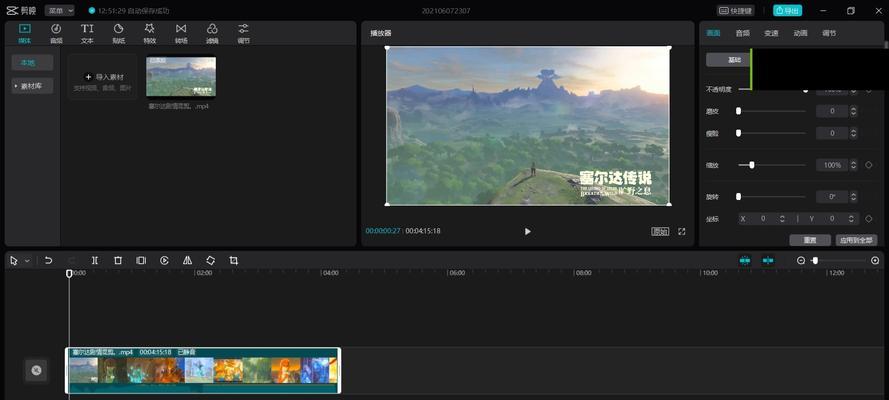Click the 瘦脸 value stepper arrows
Image resolution: width=889 pixels, height=400 pixels.
tap(853, 133)
